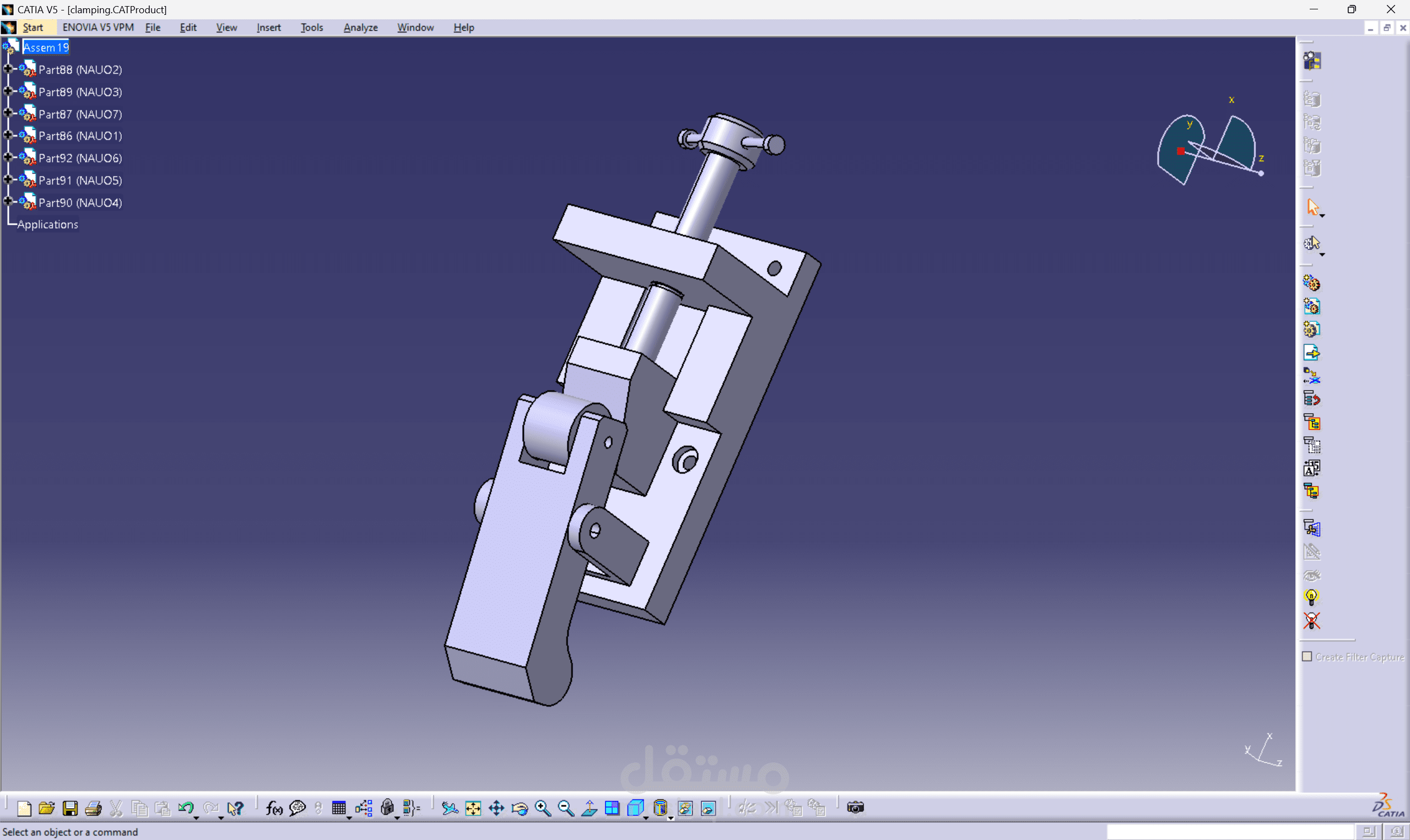Viewport: 1410px width, 840px height.
Task: Click the command input field in status bar
Action: click(x=1230, y=832)
